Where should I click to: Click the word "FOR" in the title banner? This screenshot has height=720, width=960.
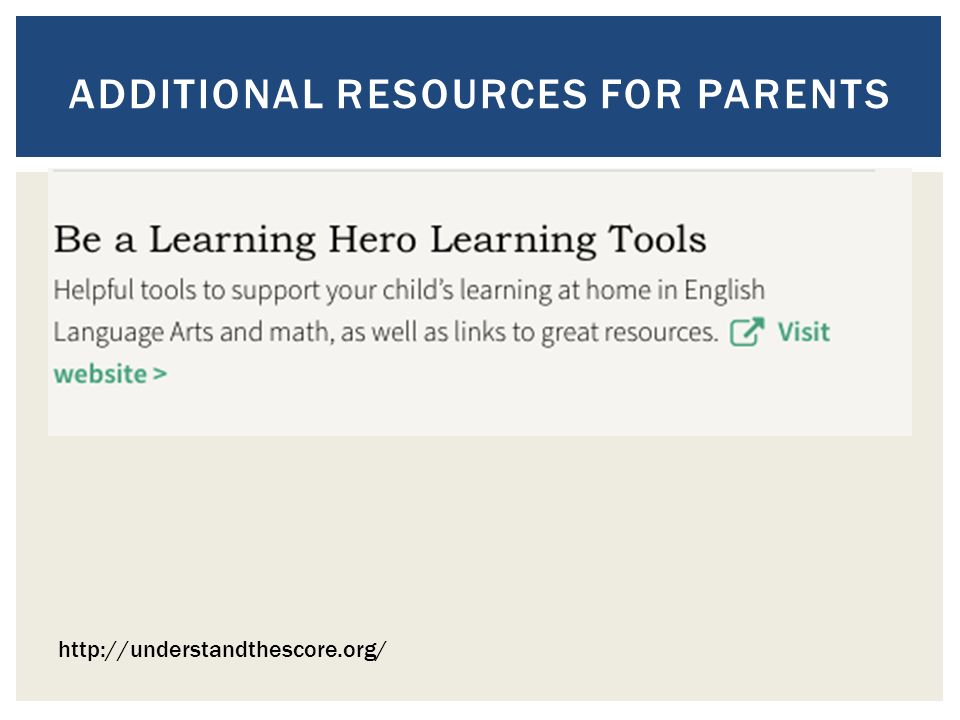(641, 94)
